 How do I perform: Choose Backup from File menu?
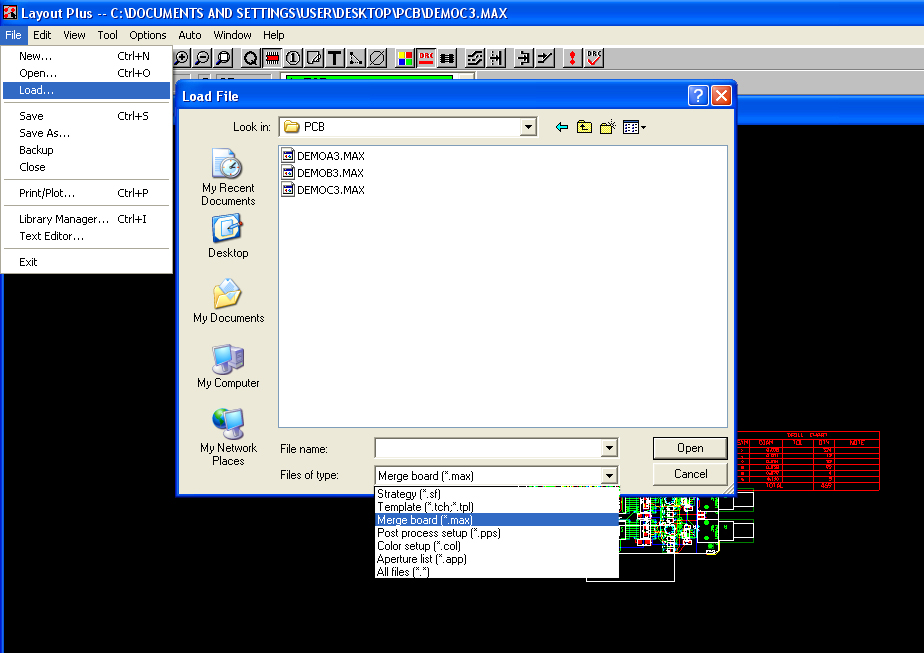click(86, 150)
